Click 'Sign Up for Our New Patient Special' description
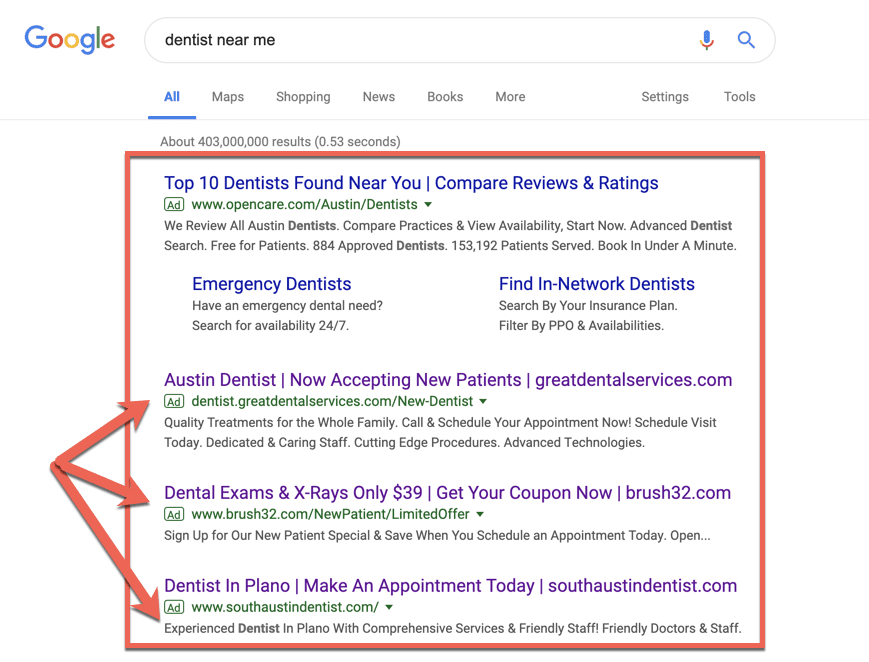Screen dimensions: 869x662 pos(437,536)
